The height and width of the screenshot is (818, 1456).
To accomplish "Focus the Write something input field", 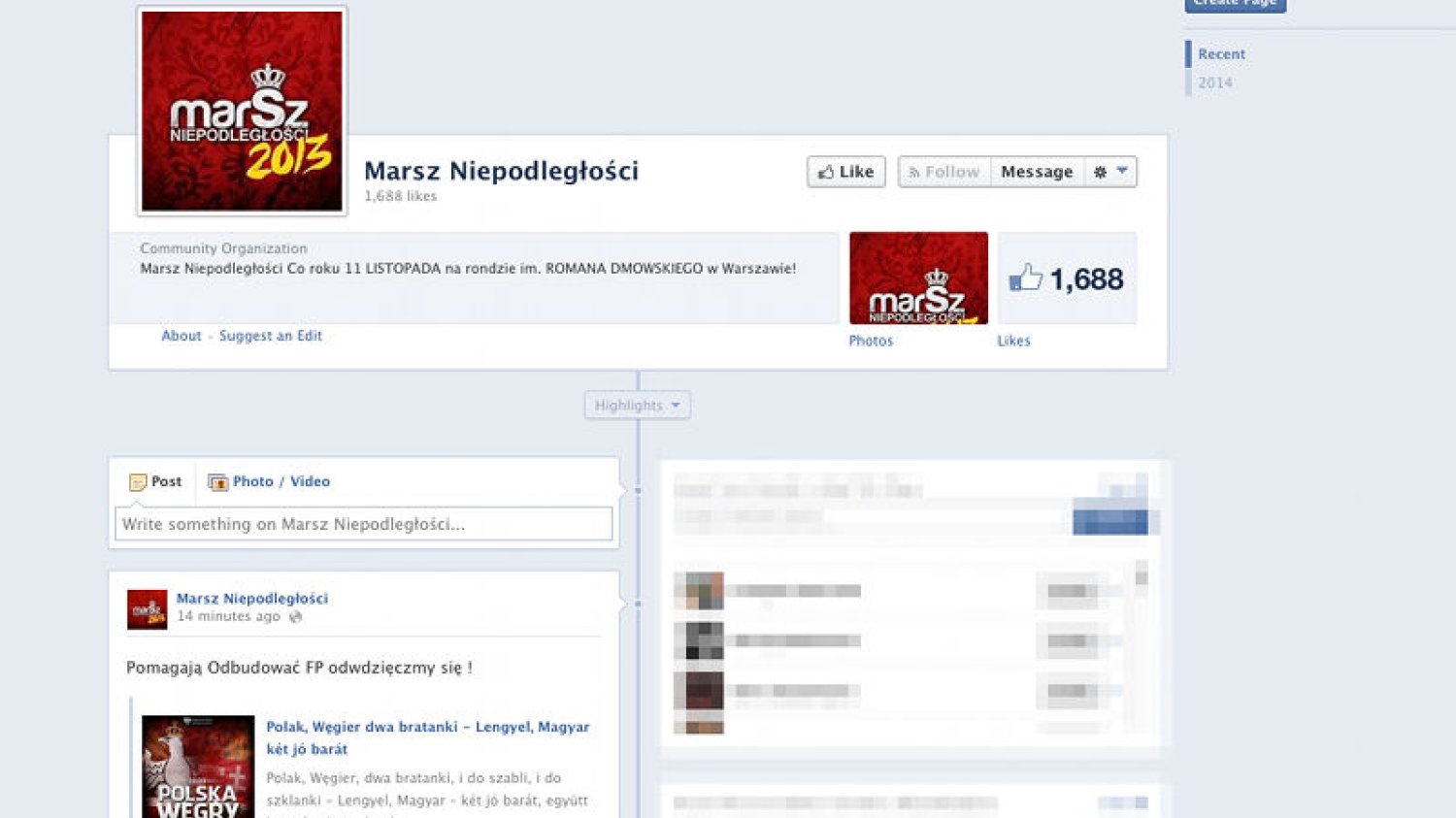I will (364, 524).
